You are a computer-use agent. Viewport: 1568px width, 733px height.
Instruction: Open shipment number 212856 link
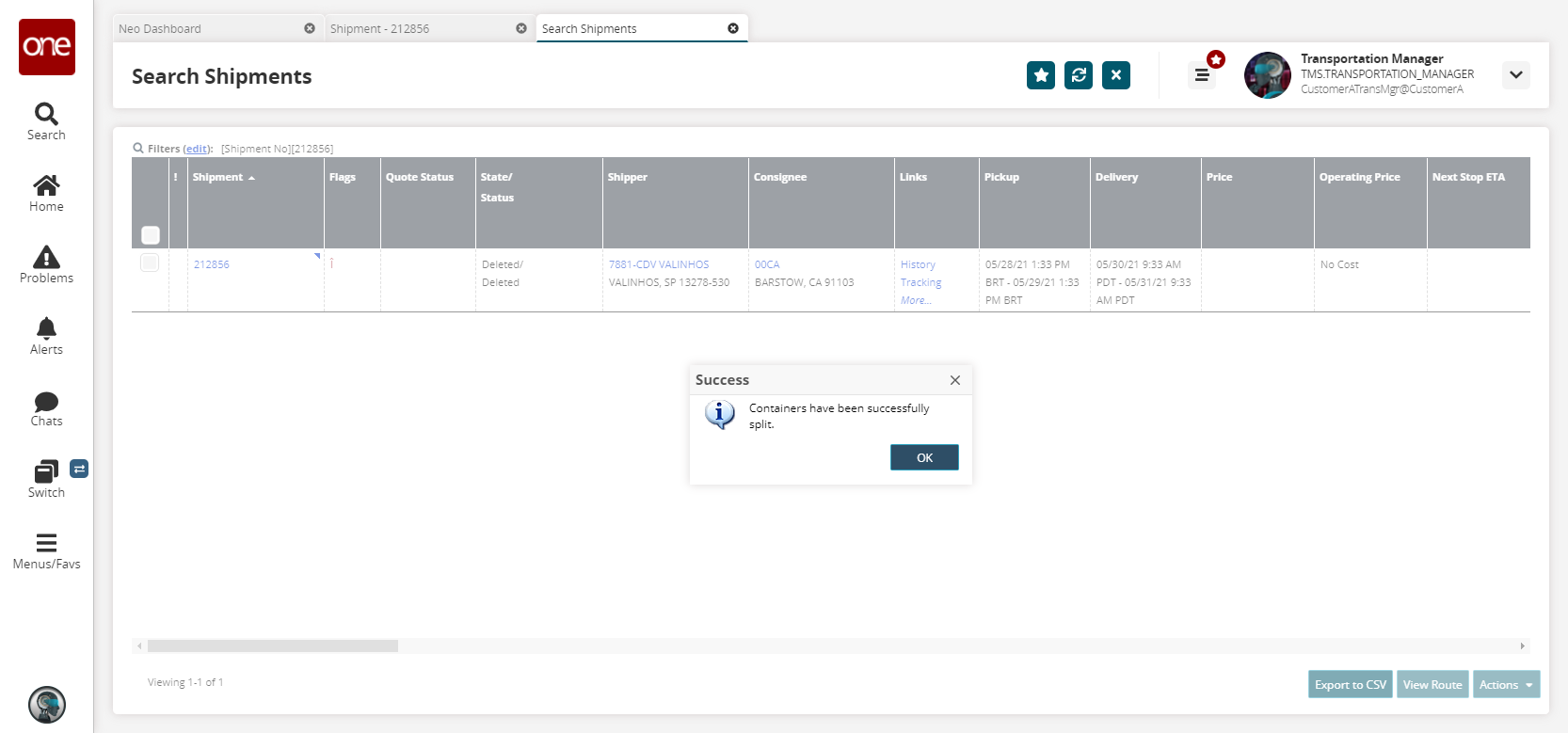tap(212, 264)
